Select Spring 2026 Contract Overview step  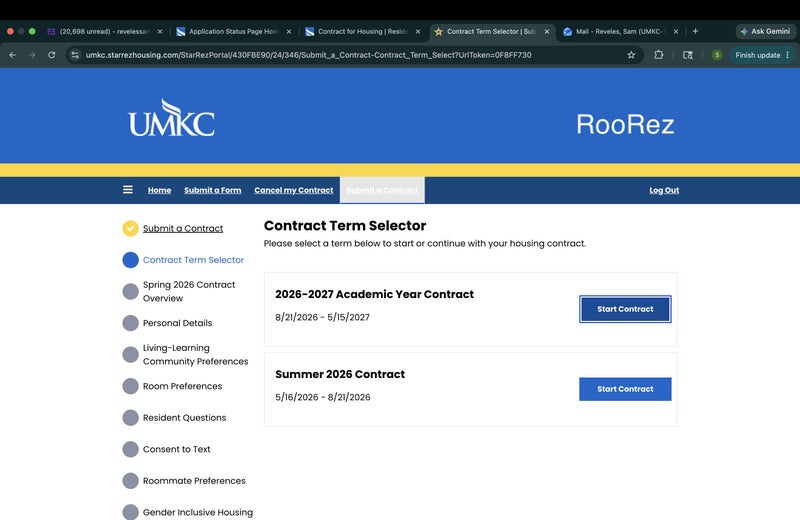[x=189, y=291]
